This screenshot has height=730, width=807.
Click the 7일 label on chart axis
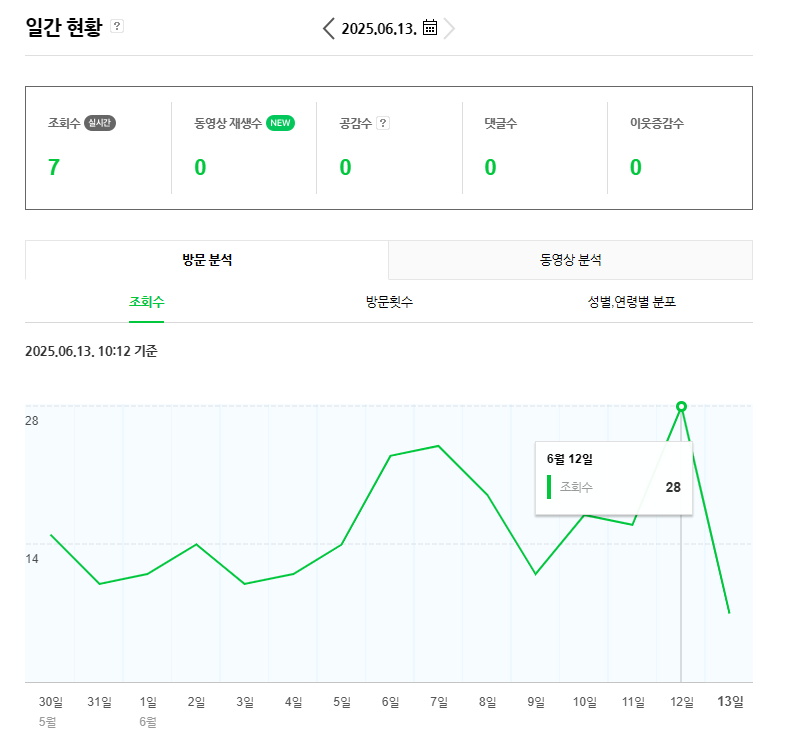[439, 702]
